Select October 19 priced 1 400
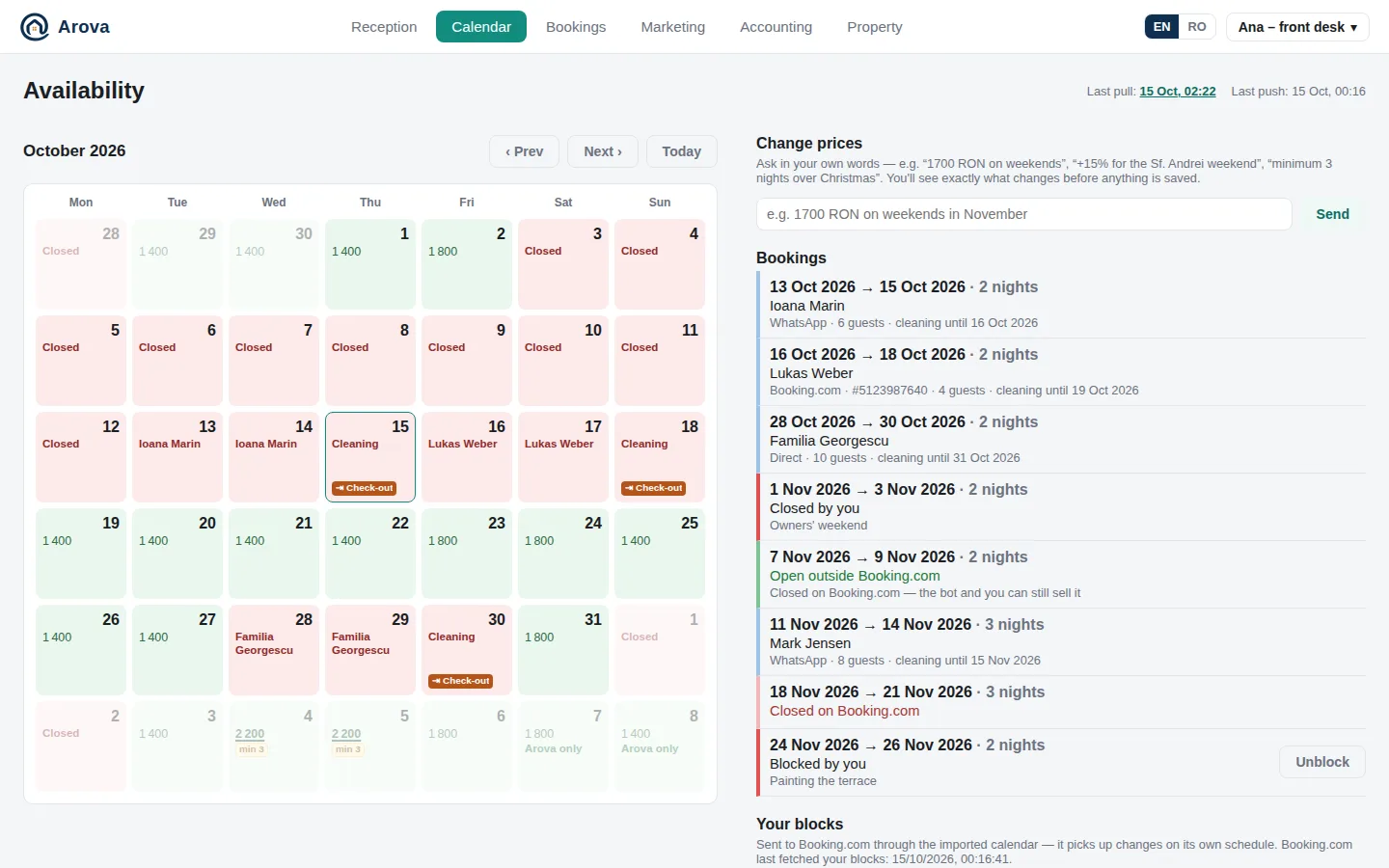This screenshot has height=868, width=1389. coord(81,554)
